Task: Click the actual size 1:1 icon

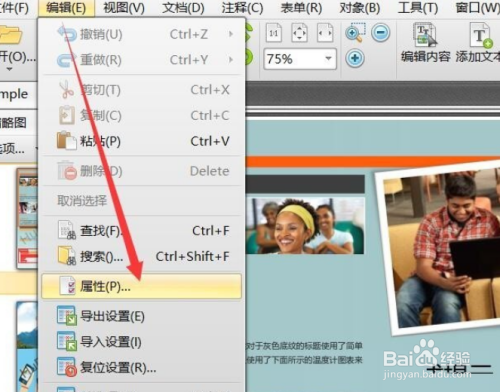Action: (x=273, y=33)
